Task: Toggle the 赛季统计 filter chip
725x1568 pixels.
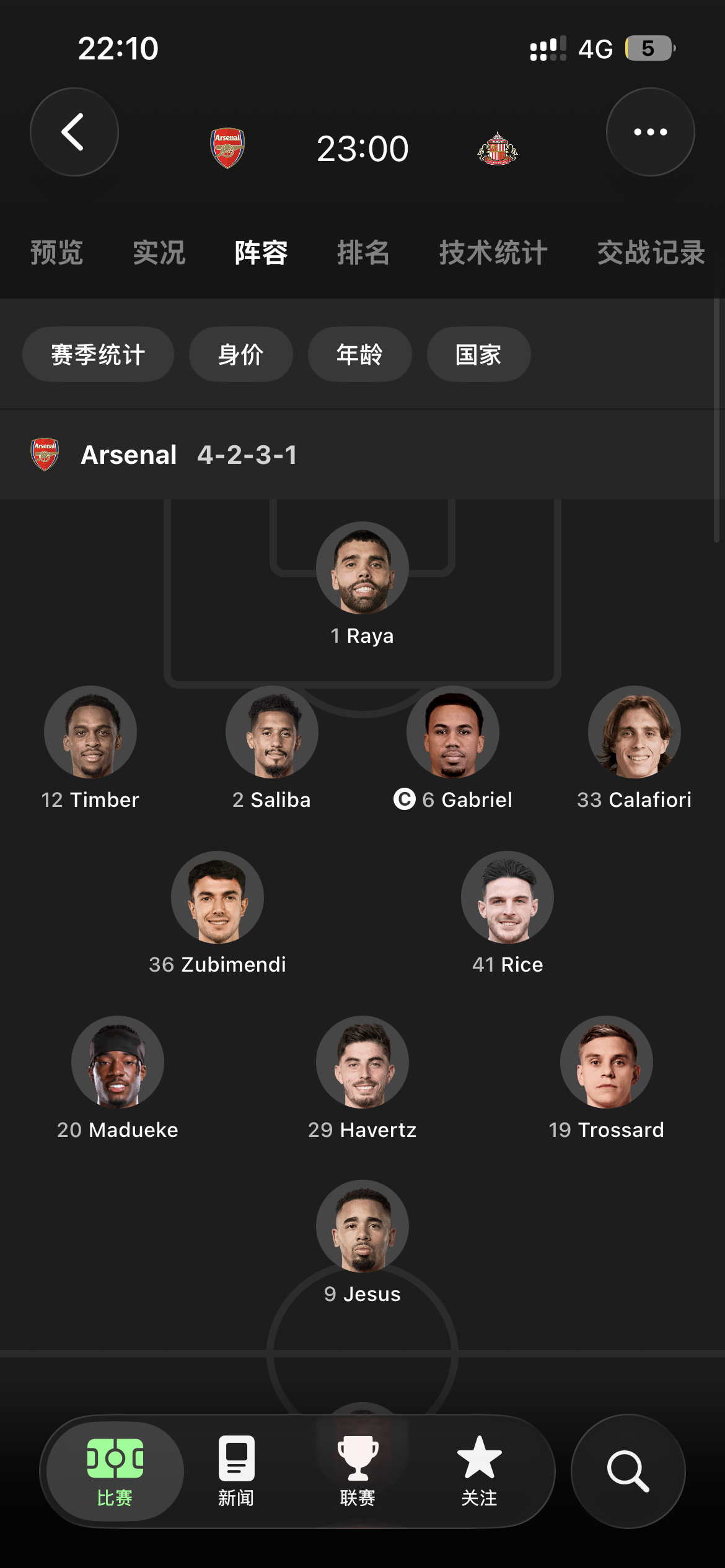Action: 98,354
